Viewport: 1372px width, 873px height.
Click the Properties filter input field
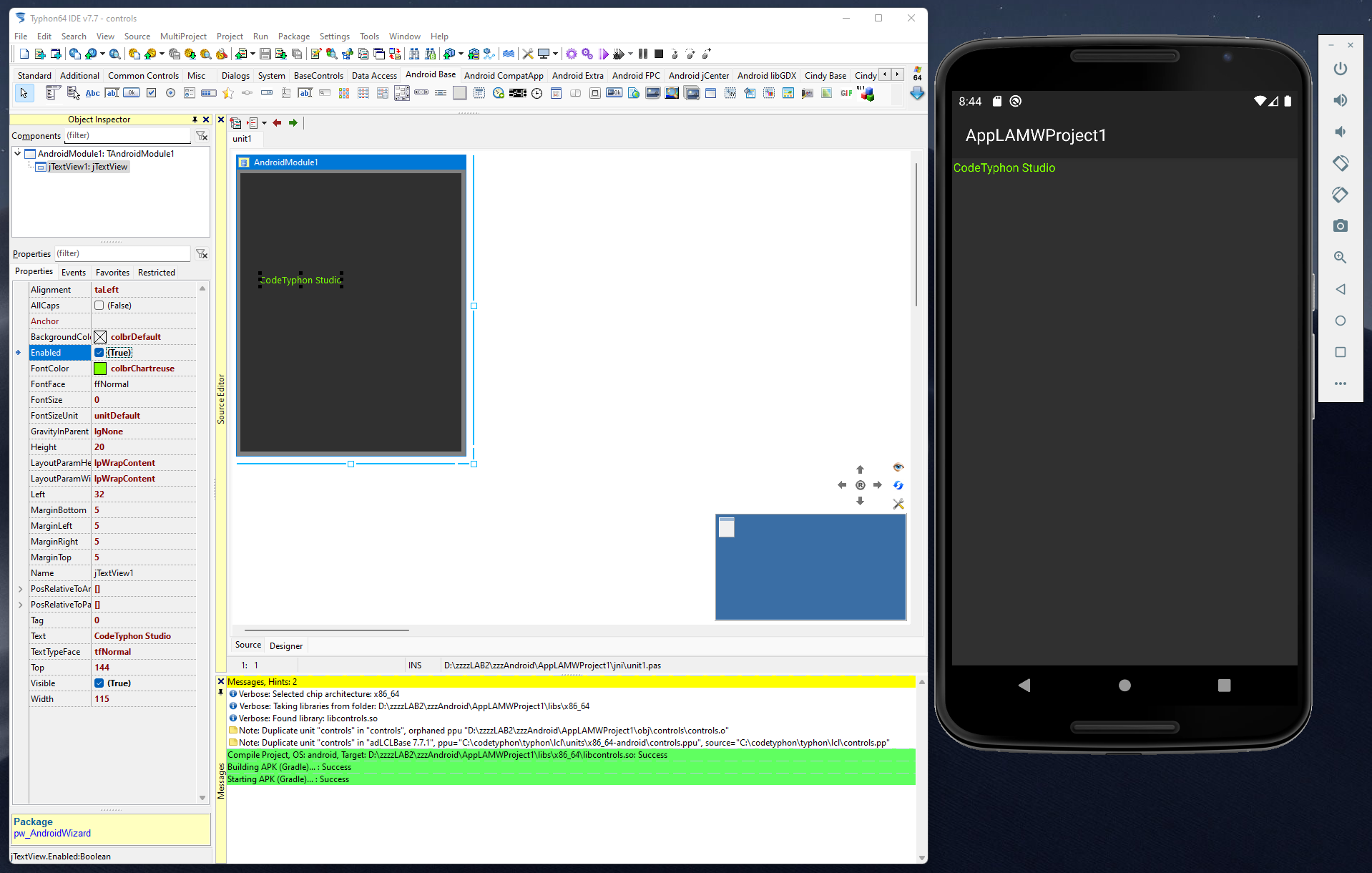(122, 253)
